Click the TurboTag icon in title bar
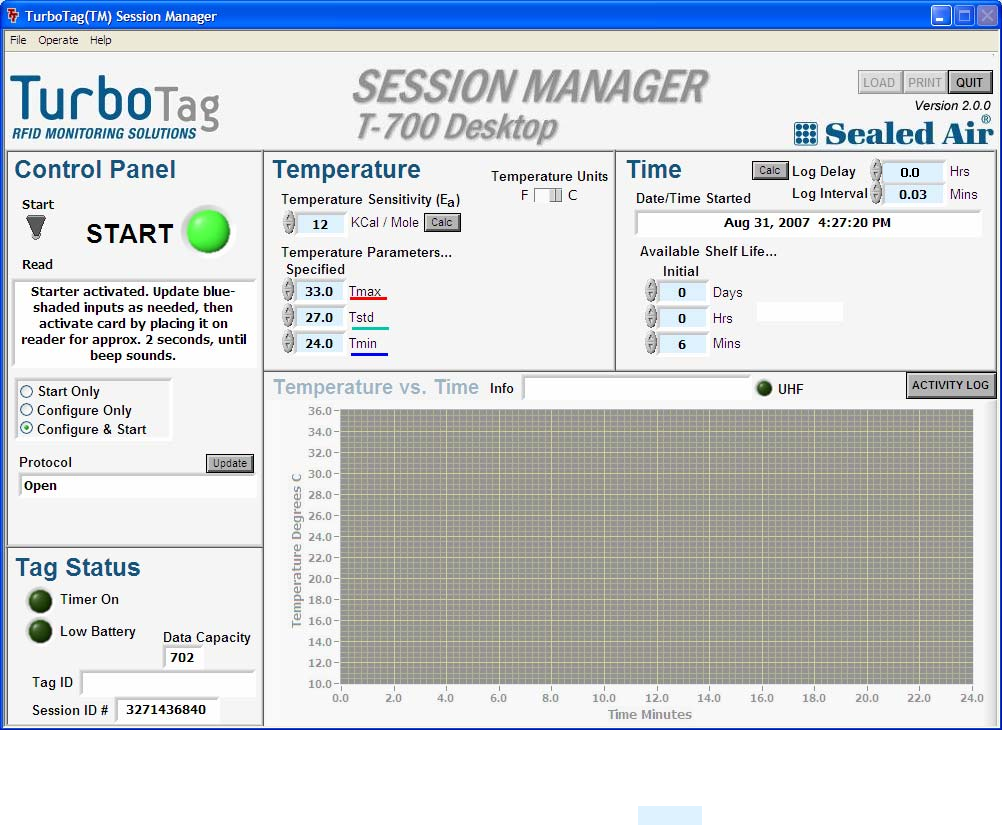Viewport: 1002px width, 825px height. coord(13,15)
